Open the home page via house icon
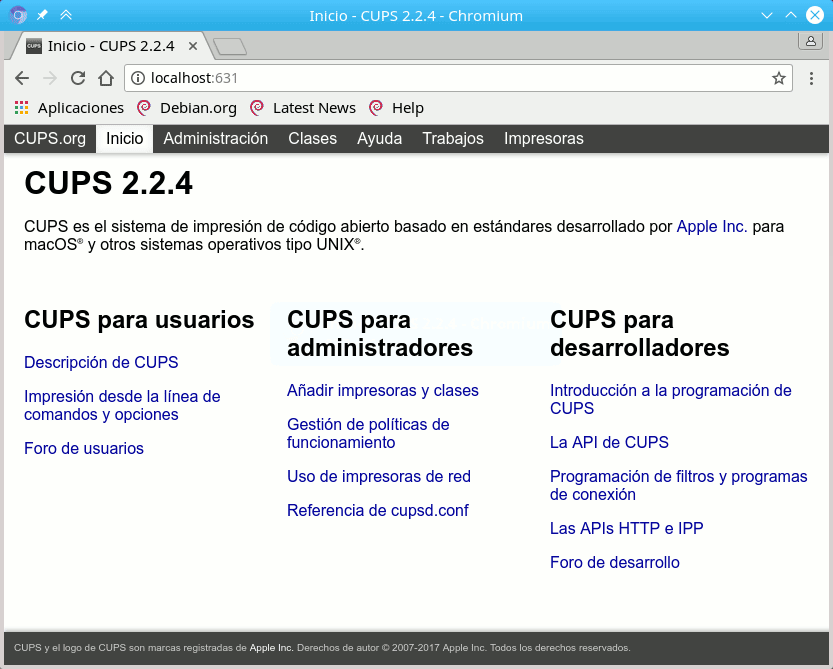This screenshot has height=669, width=833. pyautogui.click(x=106, y=78)
